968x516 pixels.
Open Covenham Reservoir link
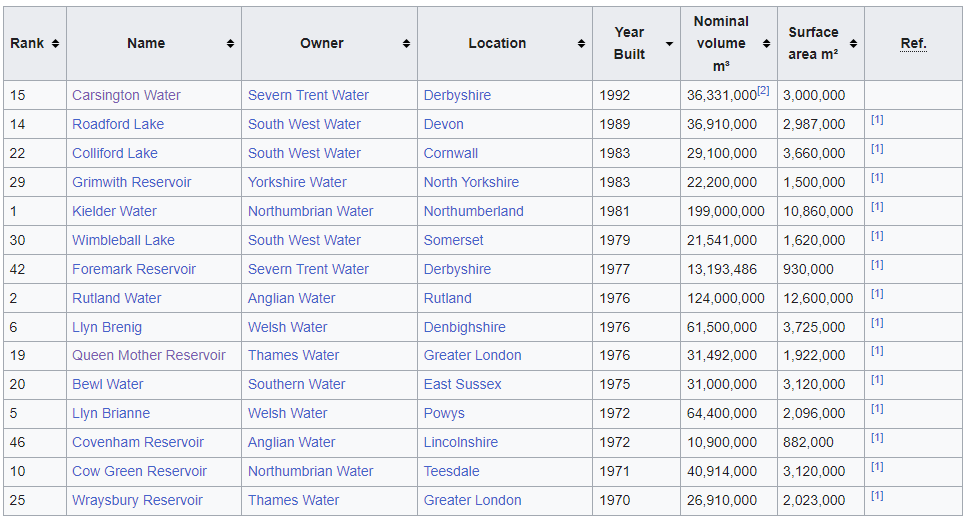(138, 442)
